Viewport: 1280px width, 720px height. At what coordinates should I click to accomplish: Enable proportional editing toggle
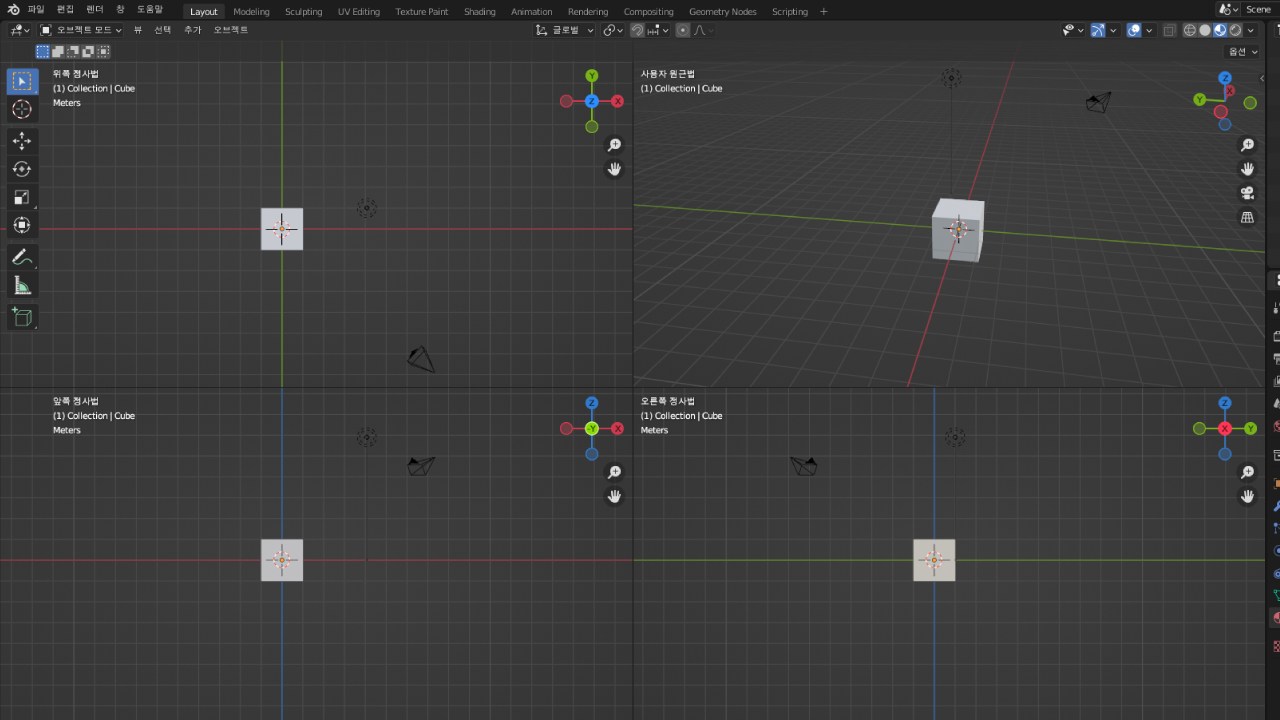[x=683, y=30]
